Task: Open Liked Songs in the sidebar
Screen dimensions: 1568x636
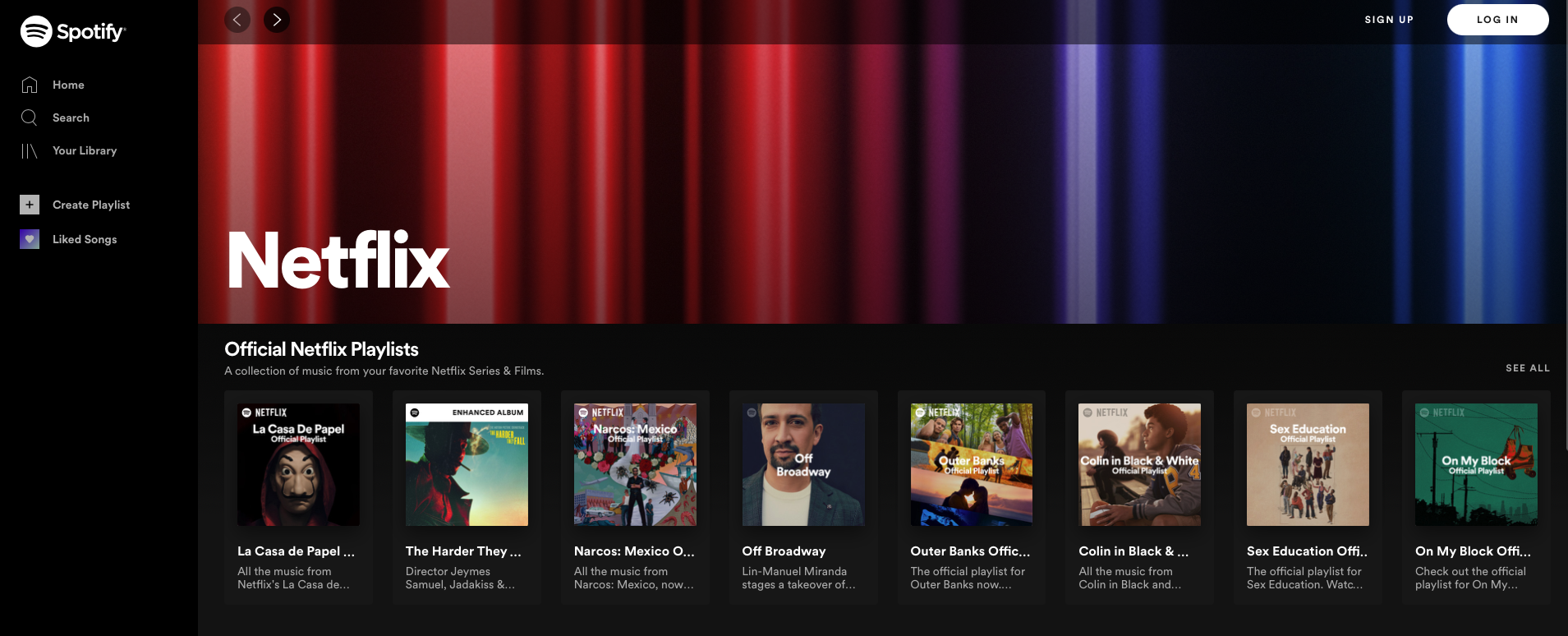Action: pyautogui.click(x=85, y=239)
